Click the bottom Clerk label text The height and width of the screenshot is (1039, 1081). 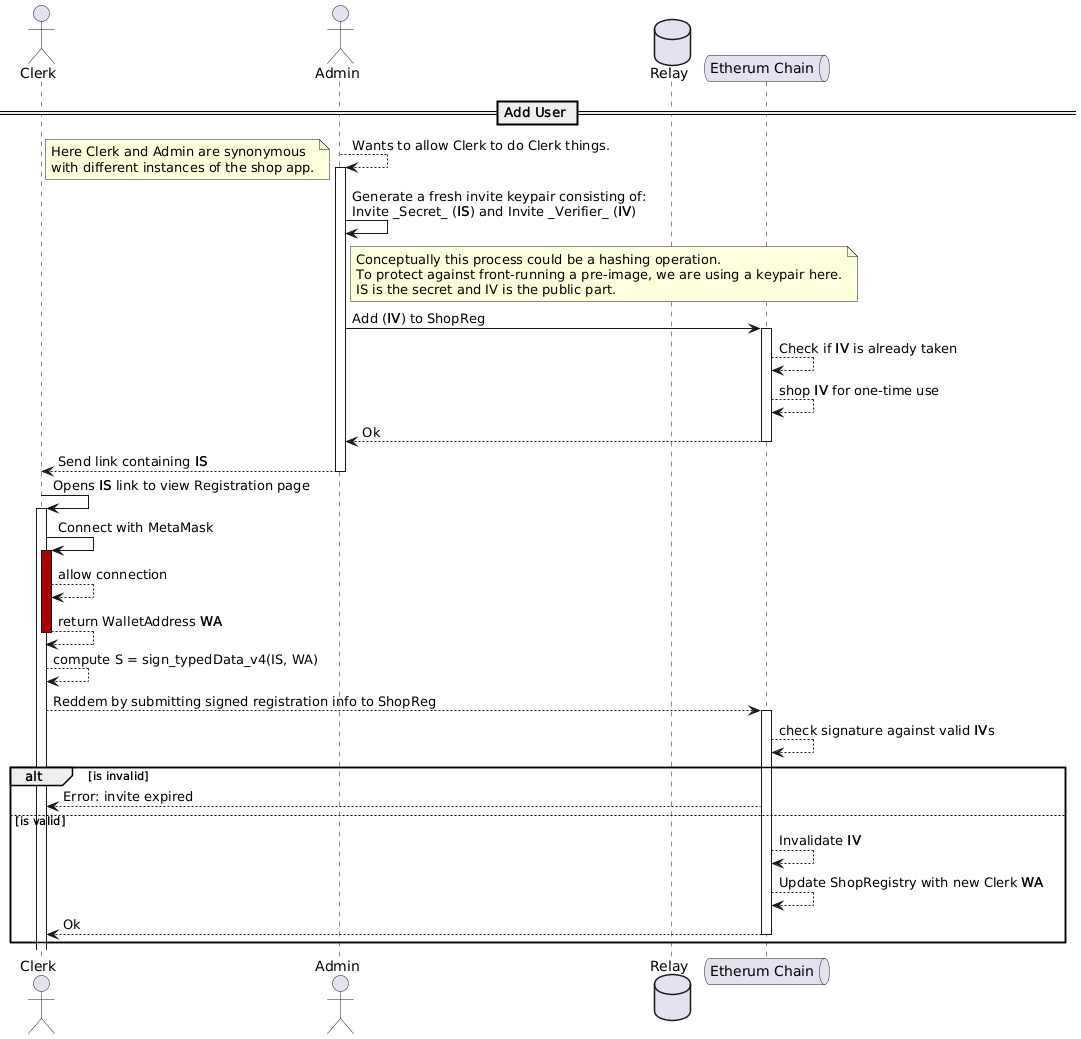[38, 966]
